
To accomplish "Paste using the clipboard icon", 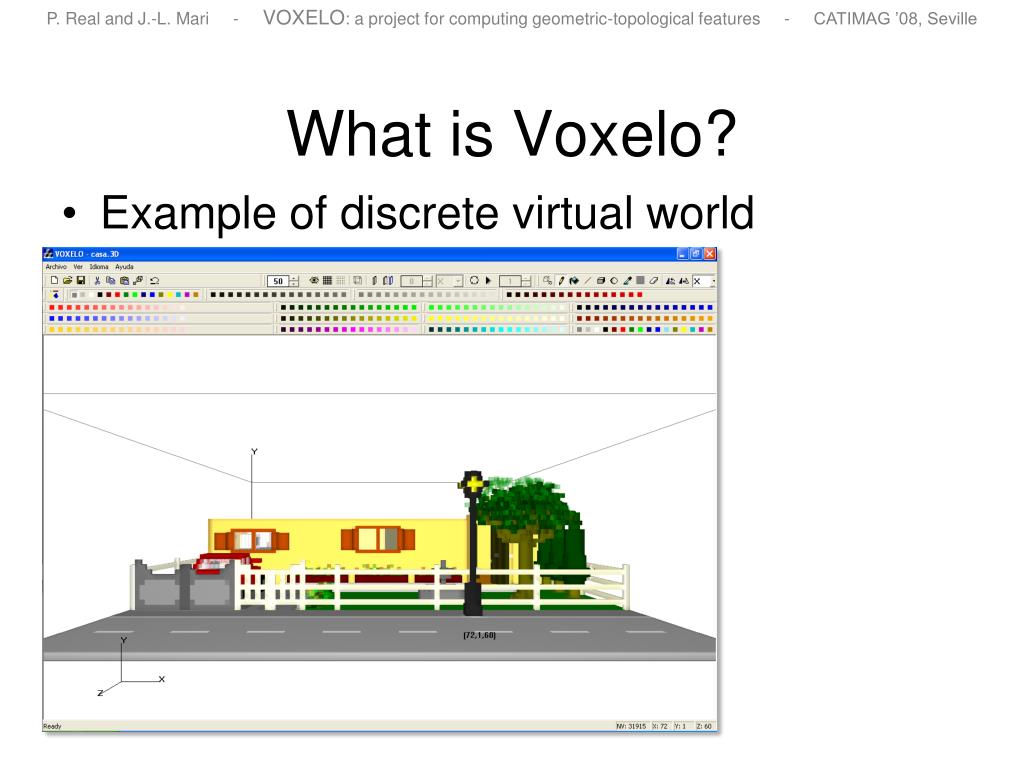I will pyautogui.click(x=124, y=281).
